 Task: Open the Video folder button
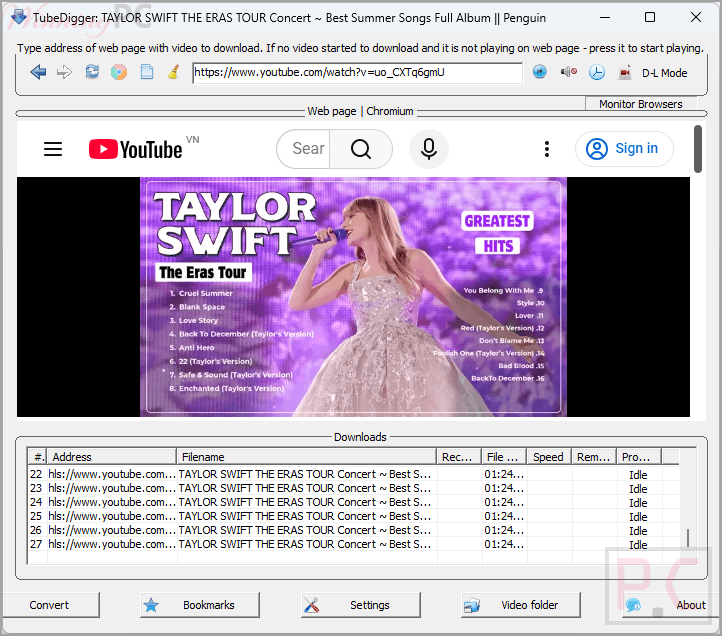tap(521, 605)
